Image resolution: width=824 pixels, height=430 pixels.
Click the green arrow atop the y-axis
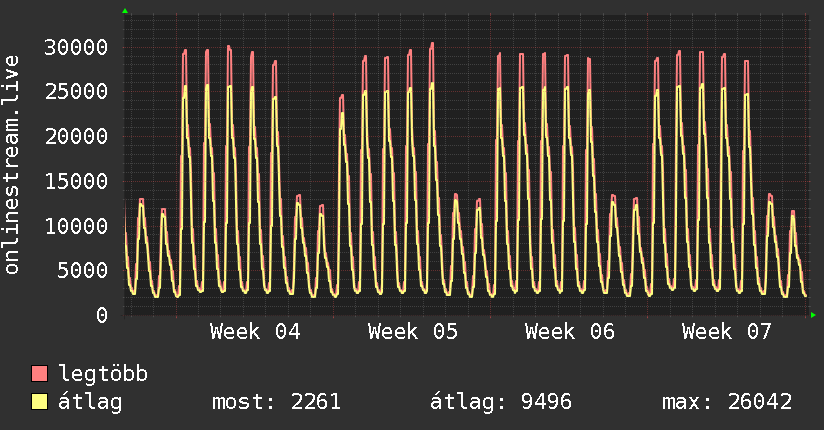pyautogui.click(x=125, y=11)
